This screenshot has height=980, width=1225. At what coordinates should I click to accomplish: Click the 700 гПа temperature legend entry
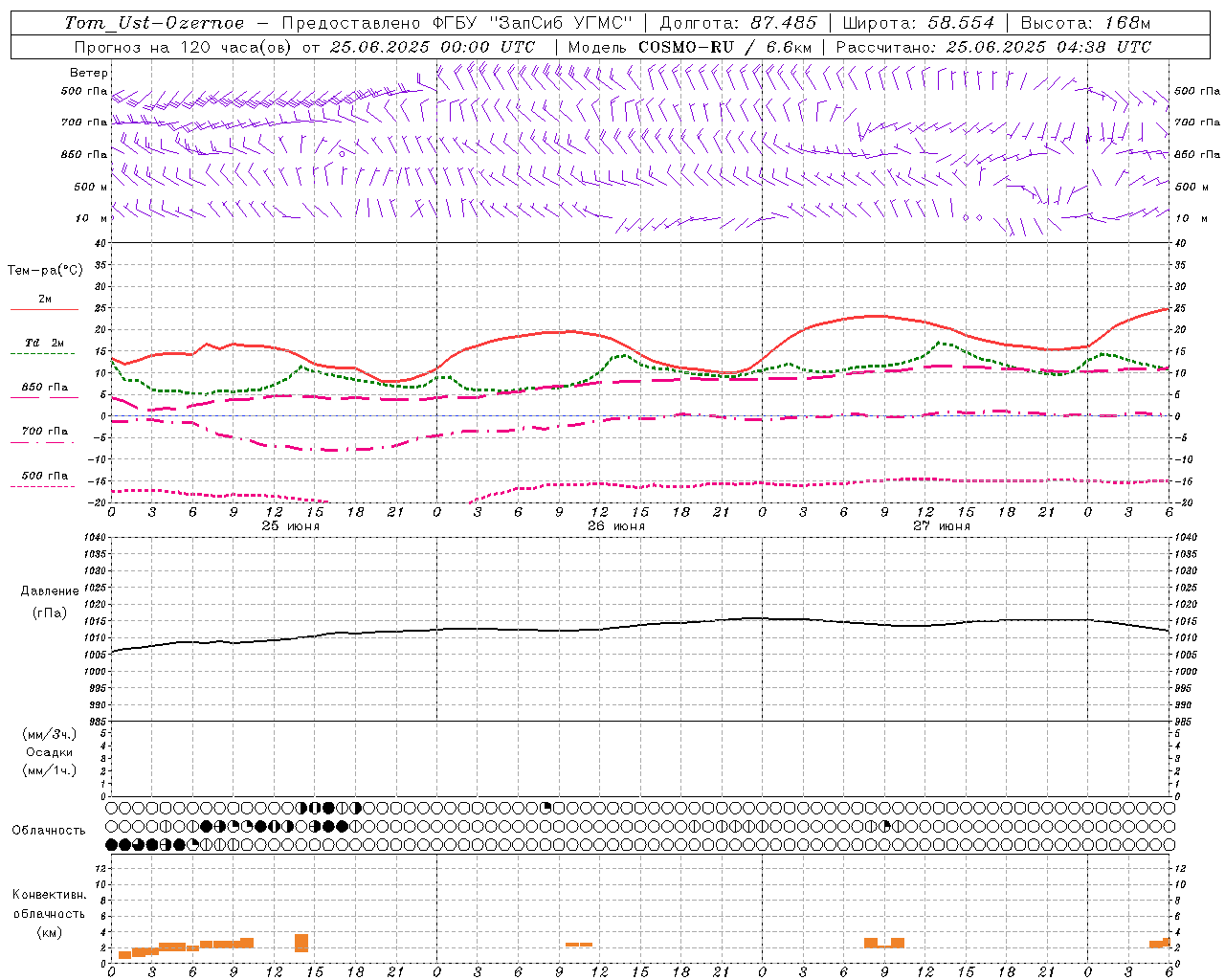(45, 431)
